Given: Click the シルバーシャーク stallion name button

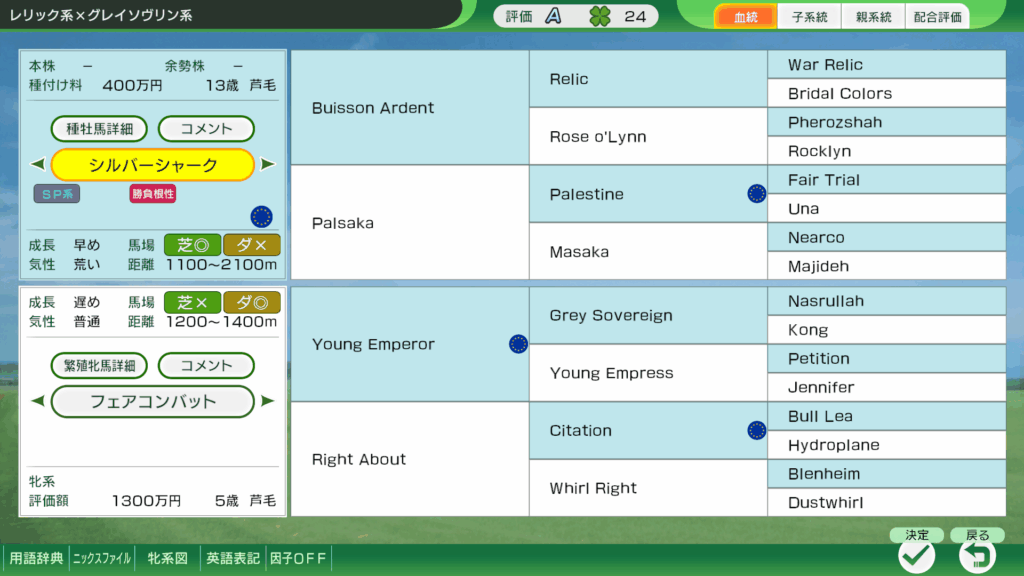Looking at the screenshot, I should (153, 165).
